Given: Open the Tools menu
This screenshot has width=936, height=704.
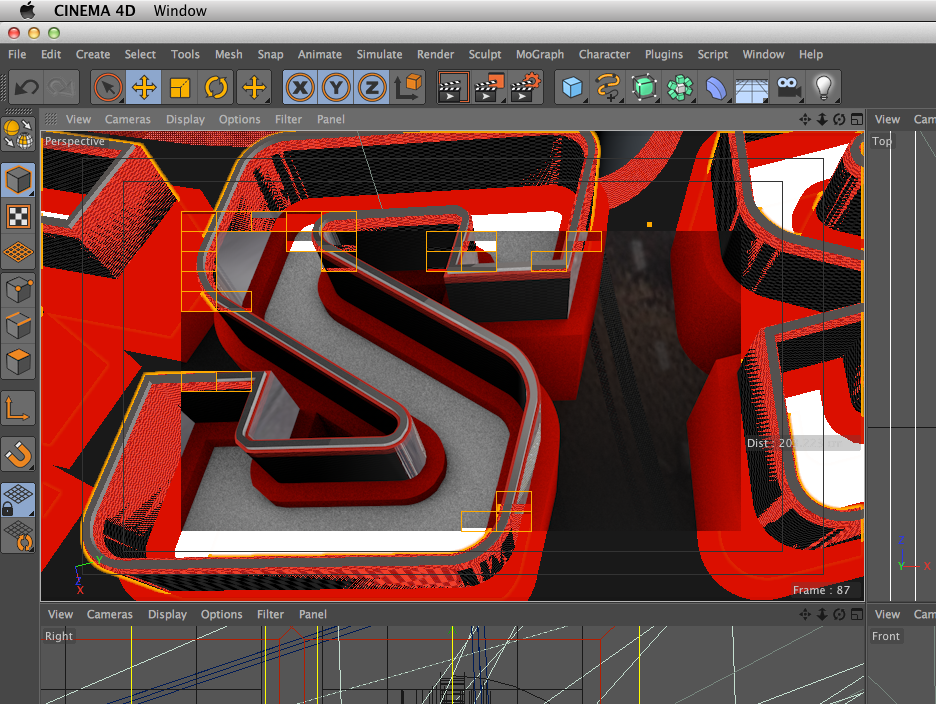Looking at the screenshot, I should (185, 54).
